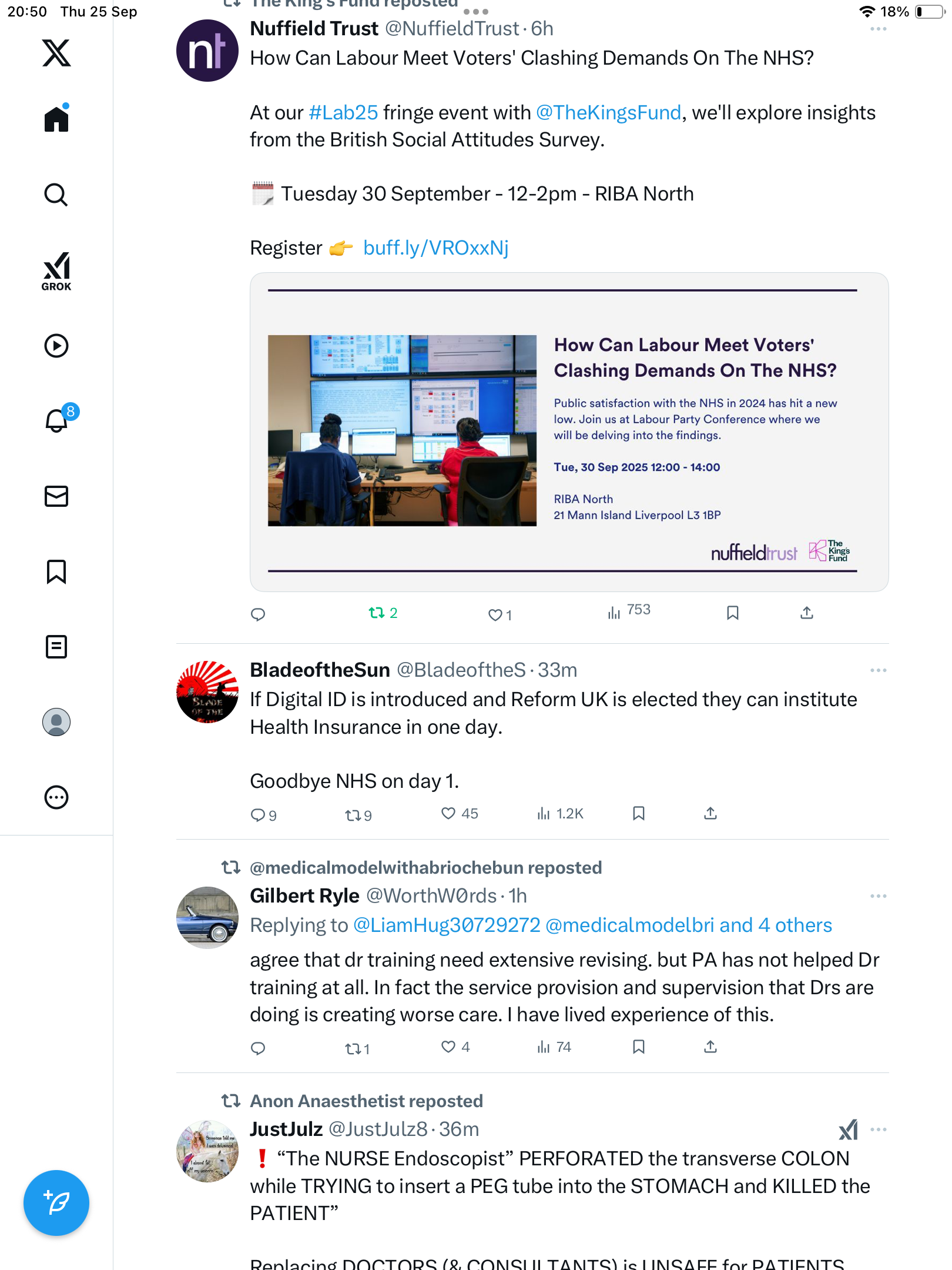Open the buff.ly/VROxxNj registration link
Image resolution: width=952 pixels, height=1270 pixels.
point(435,248)
